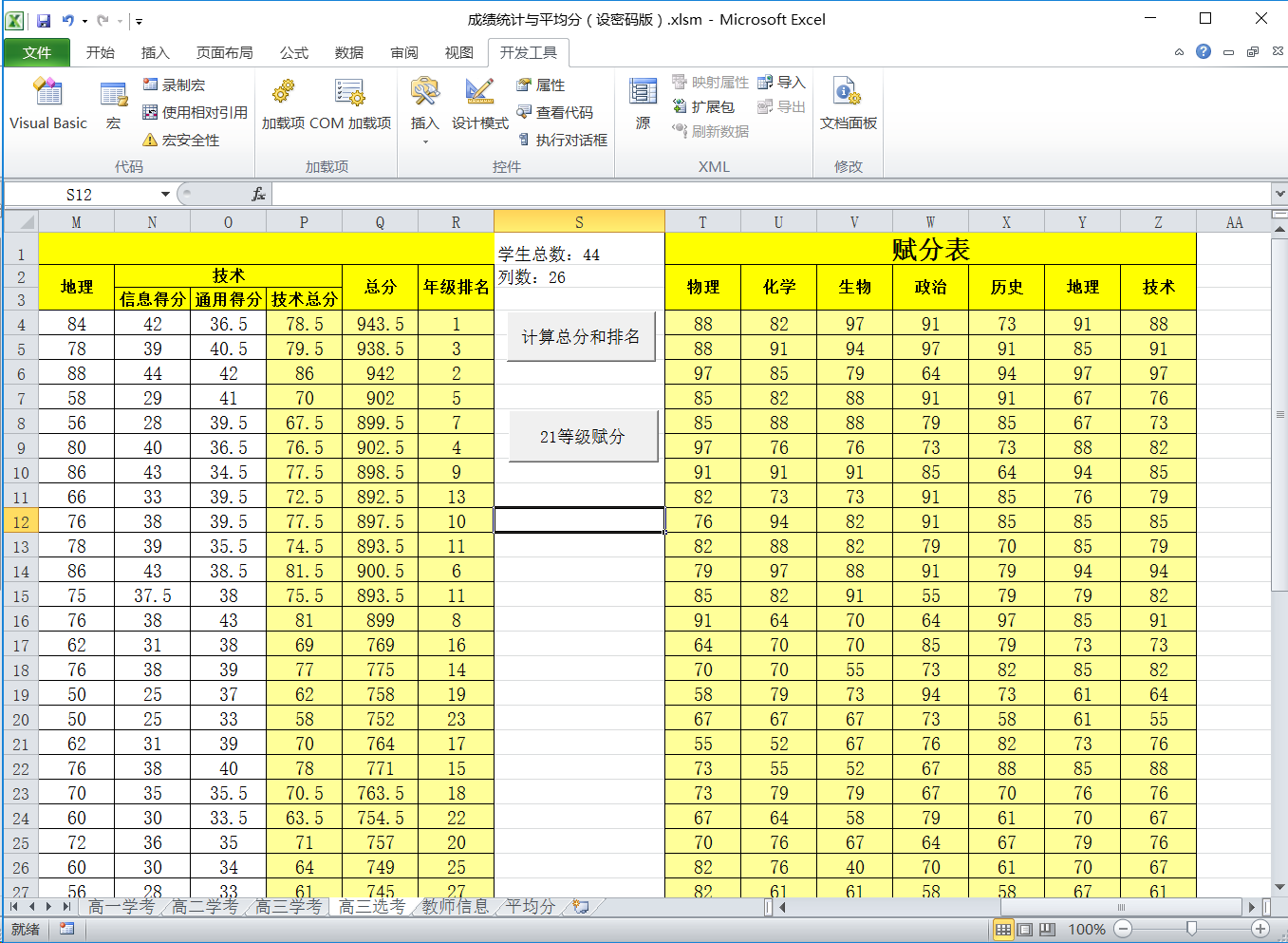Screen dimensions: 1288x943
Task: Insert a new worksheet tab icon
Action: click(581, 907)
